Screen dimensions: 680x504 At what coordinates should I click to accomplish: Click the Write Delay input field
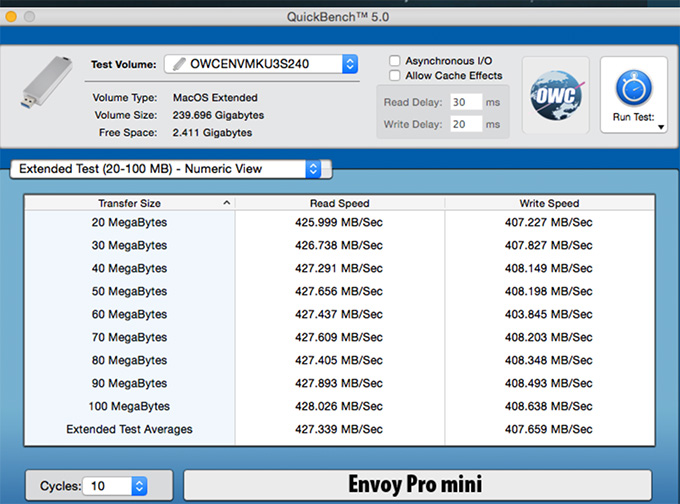coord(466,124)
